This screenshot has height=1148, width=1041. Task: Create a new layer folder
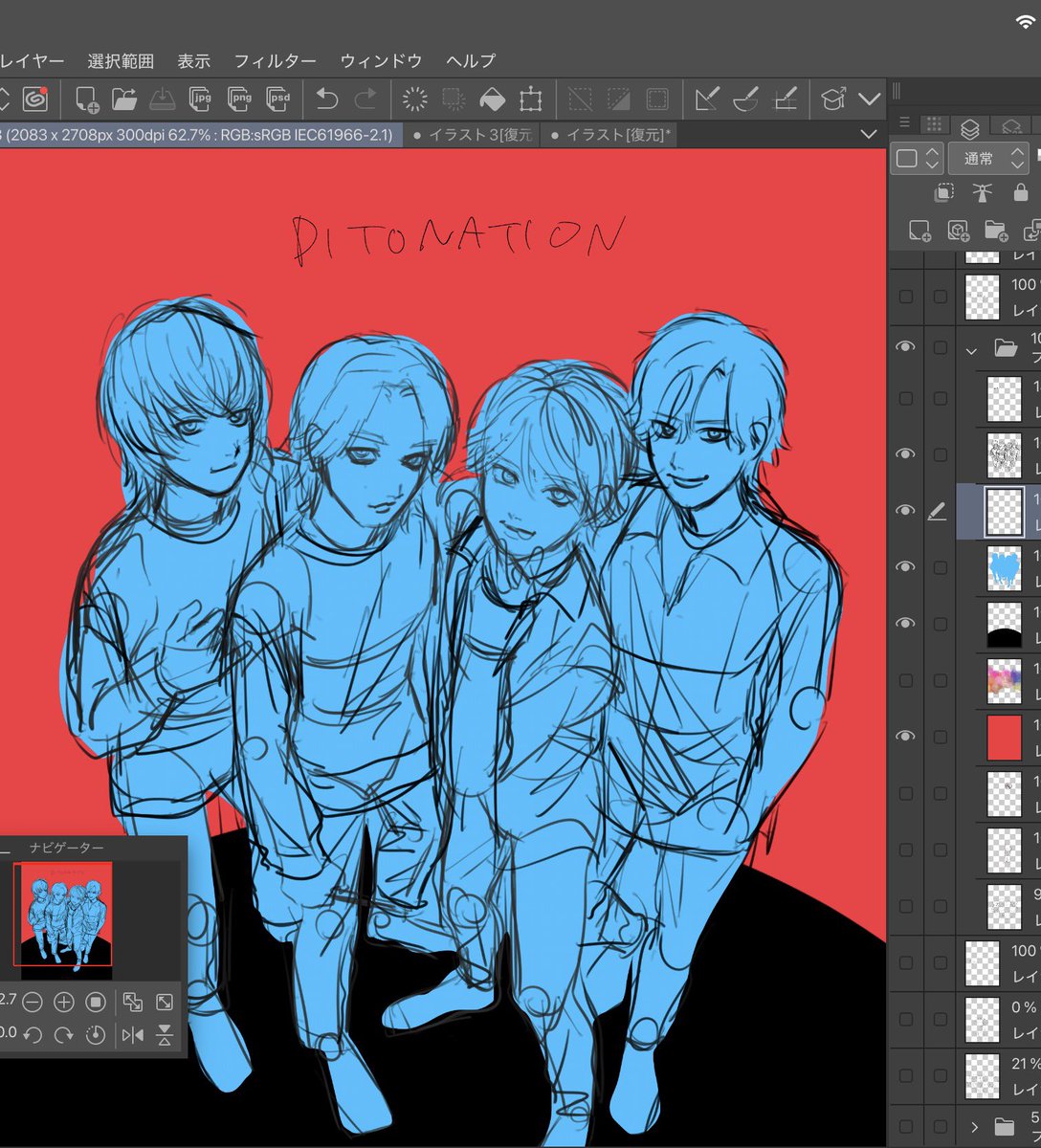point(996,231)
